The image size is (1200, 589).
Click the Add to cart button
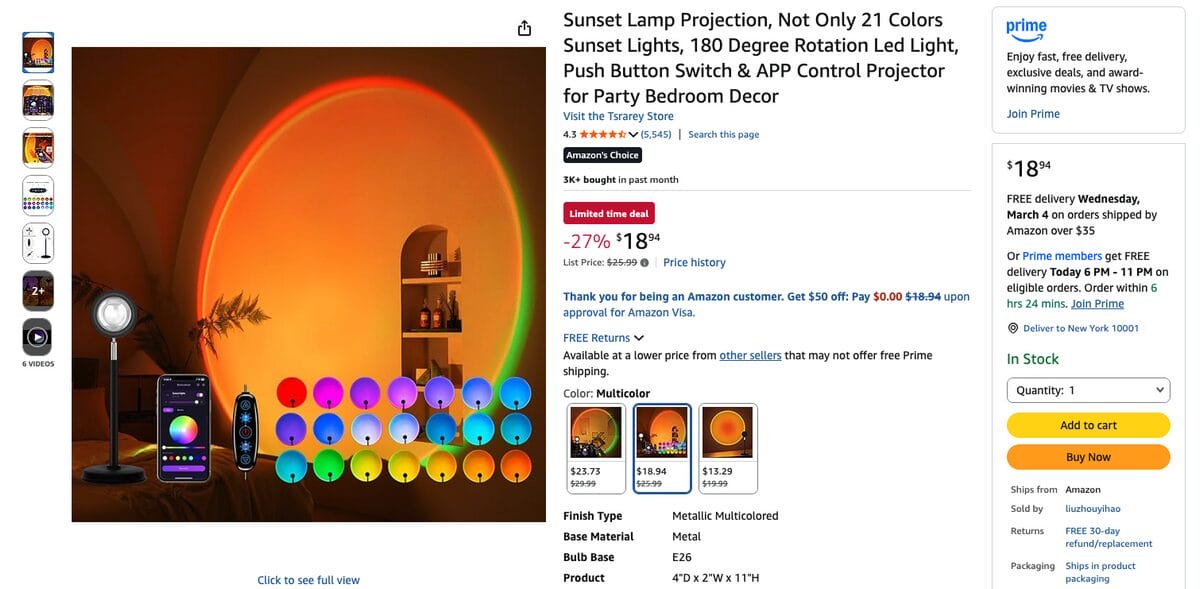[1088, 425]
